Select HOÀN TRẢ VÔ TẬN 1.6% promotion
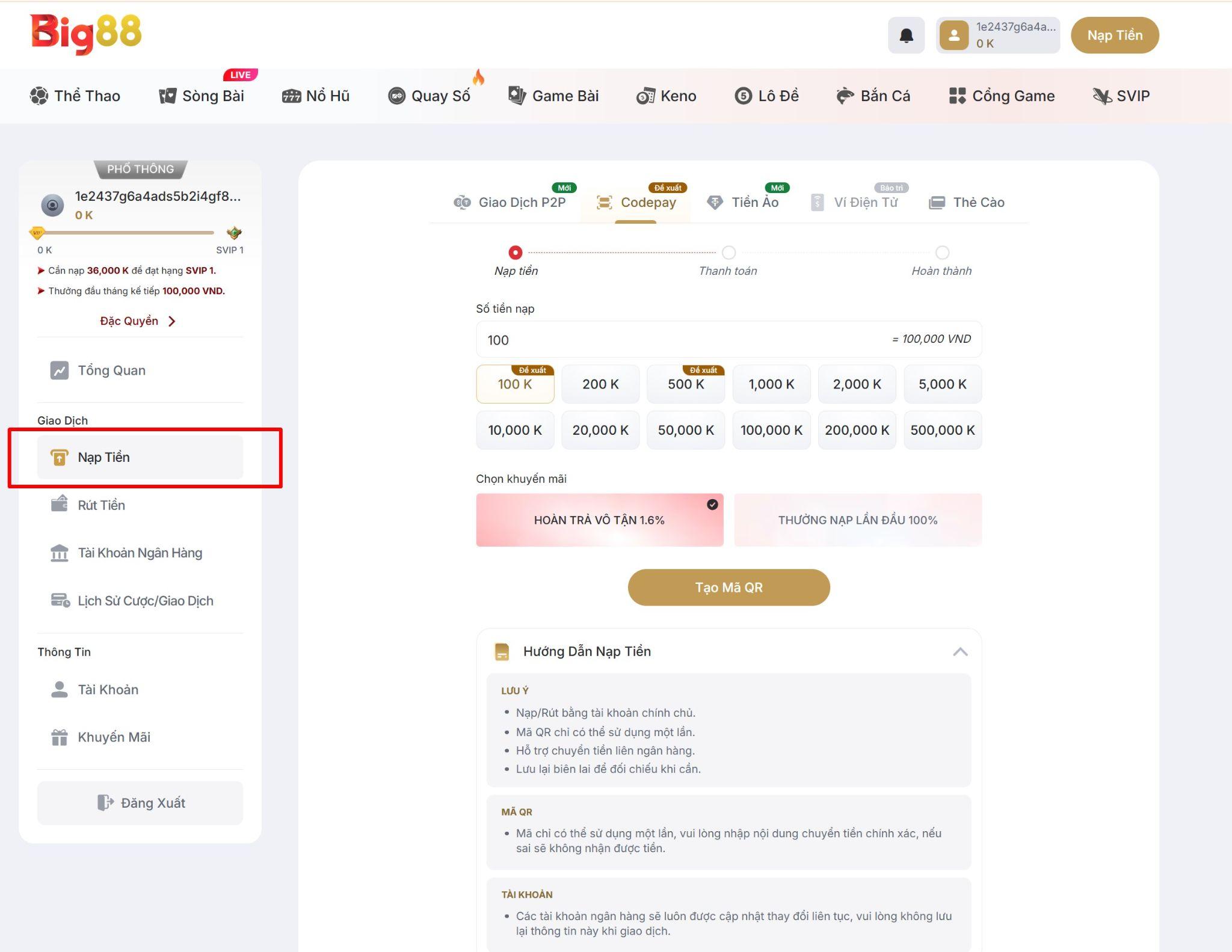 [x=599, y=520]
